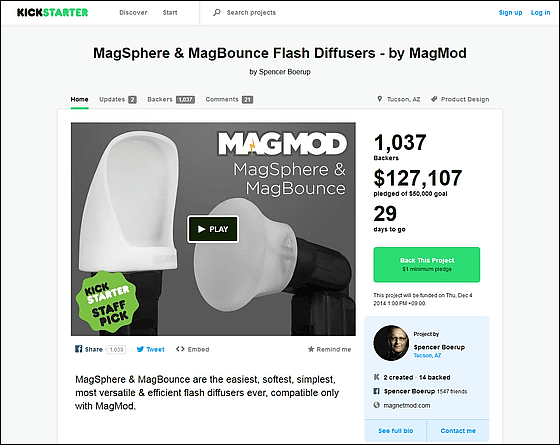Click Spencer Boerup's profile photo

(x=391, y=343)
